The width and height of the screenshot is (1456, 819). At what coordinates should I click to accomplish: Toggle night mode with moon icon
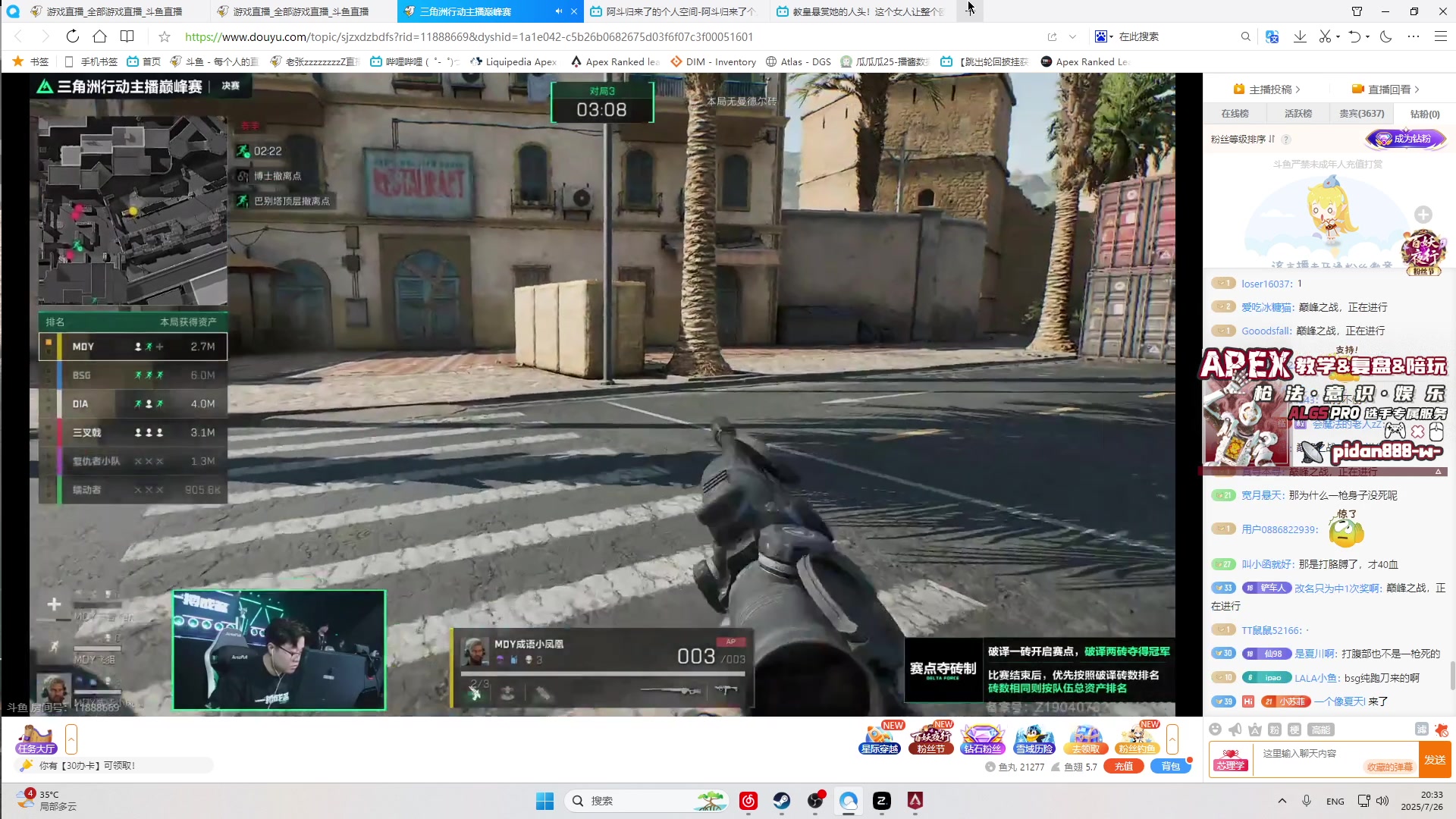click(x=1386, y=36)
